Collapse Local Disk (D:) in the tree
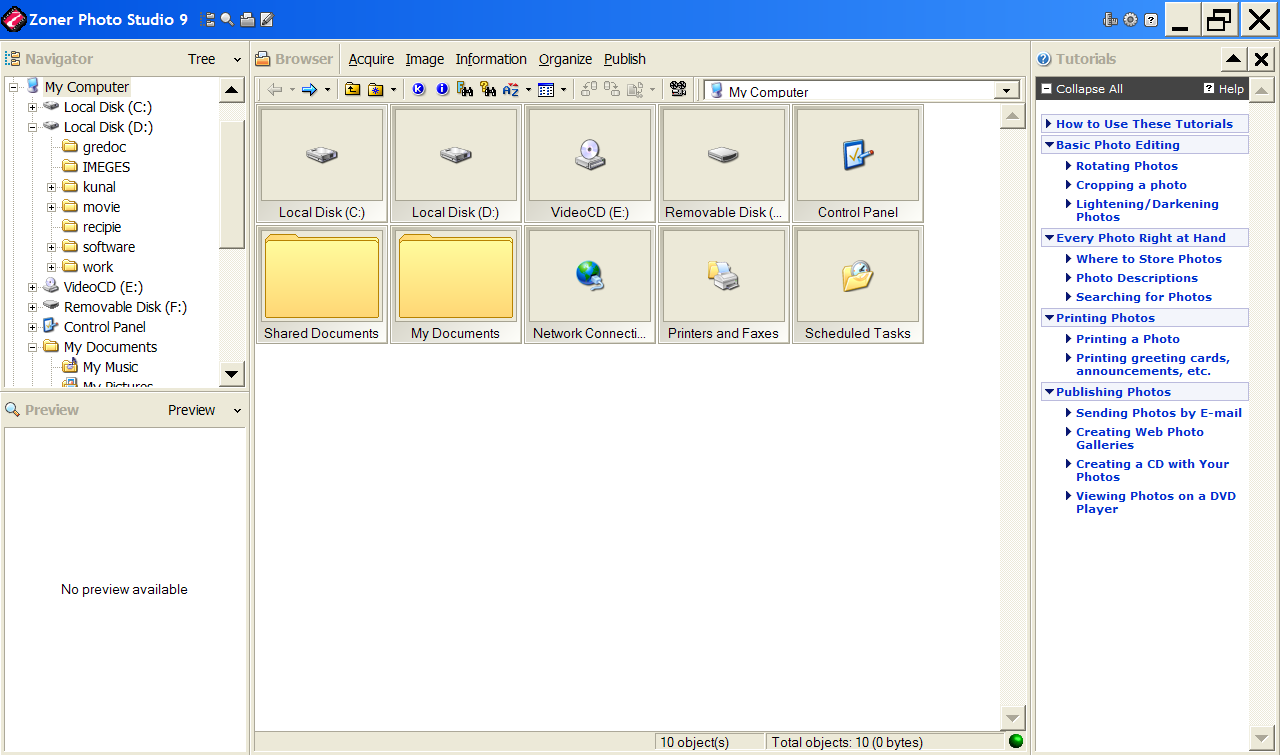This screenshot has height=755, width=1280. tap(32, 127)
